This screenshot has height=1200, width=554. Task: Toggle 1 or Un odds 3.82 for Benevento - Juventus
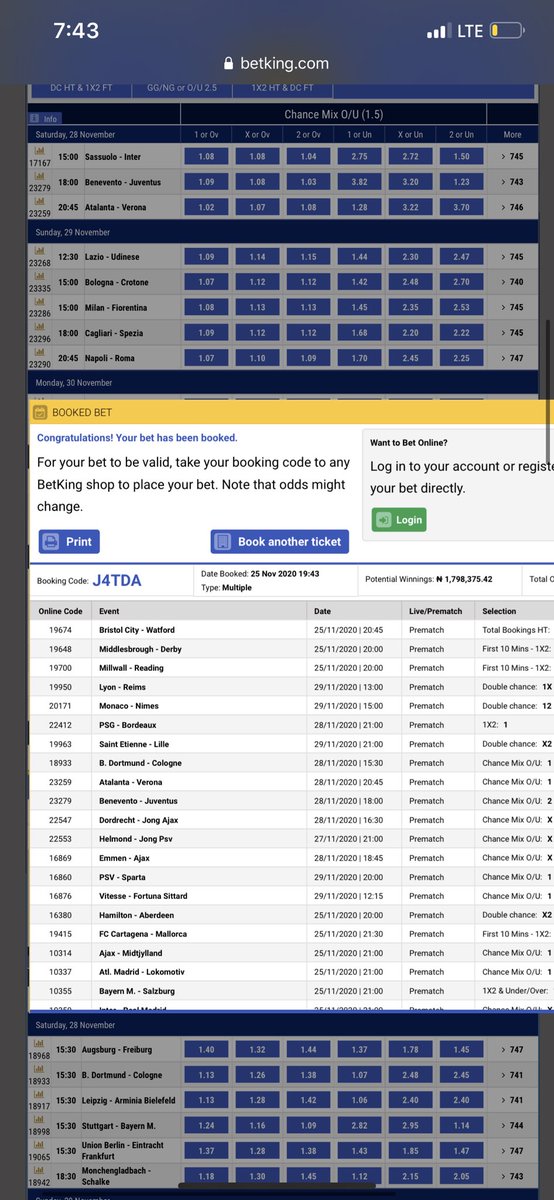[x=359, y=182]
